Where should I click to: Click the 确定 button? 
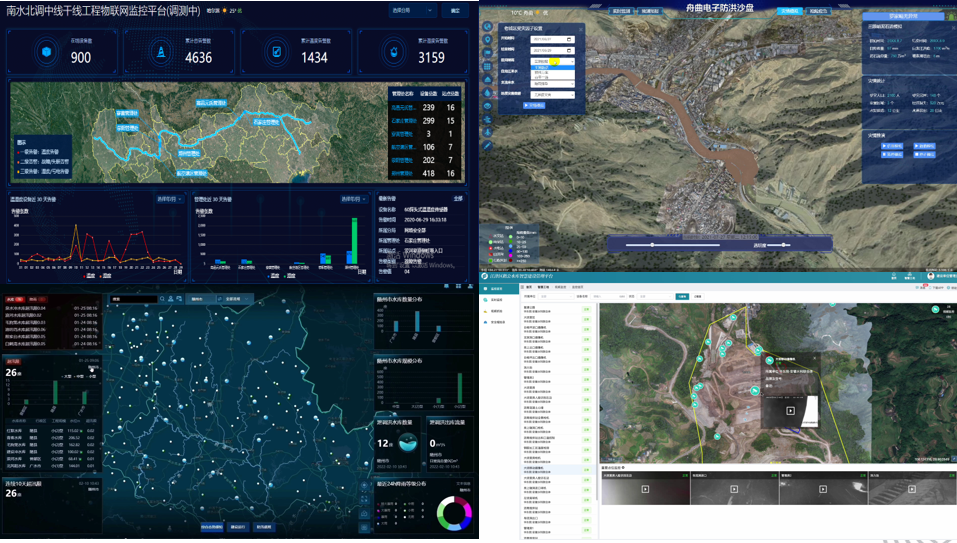455,11
